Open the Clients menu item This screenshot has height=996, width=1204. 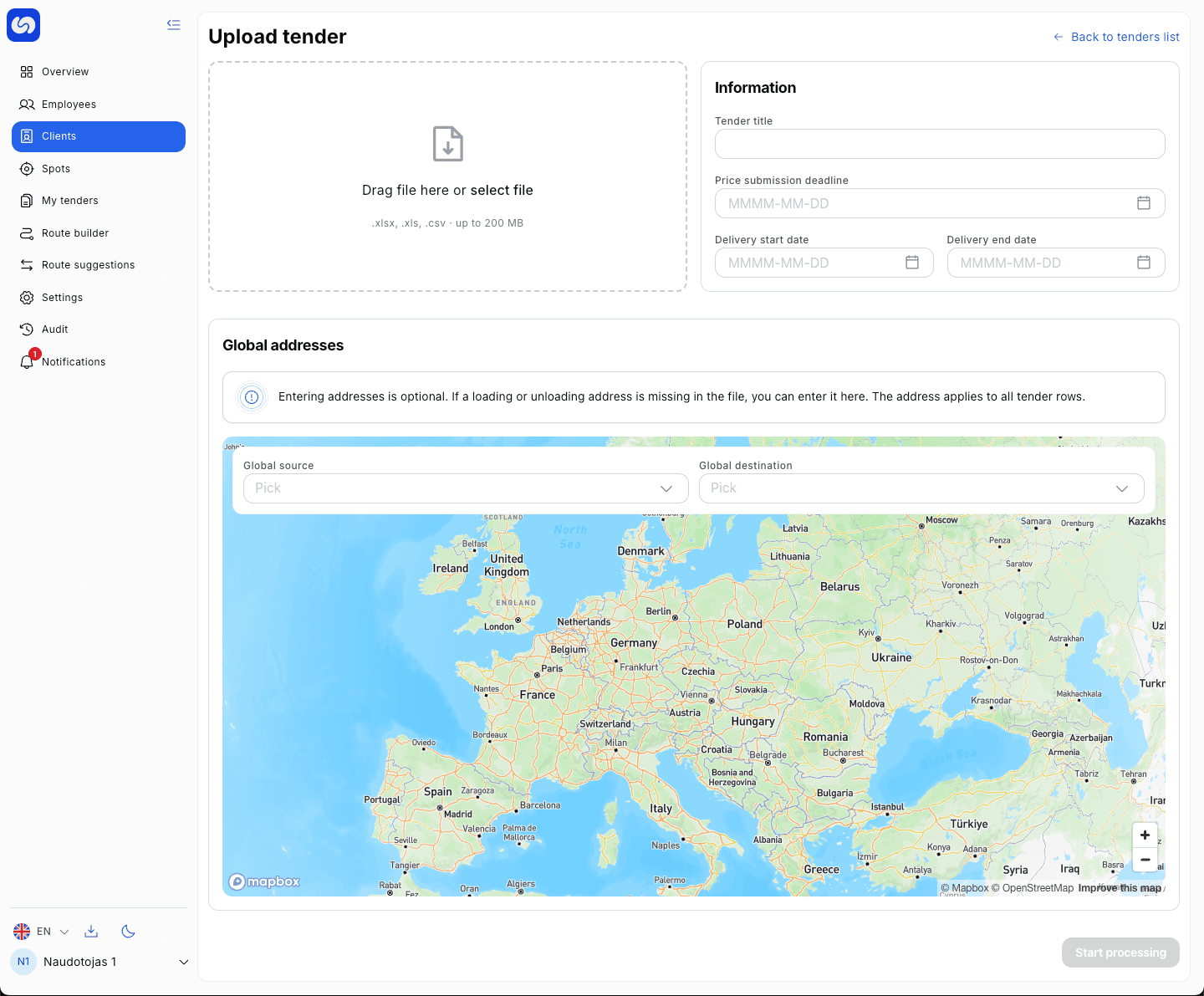click(99, 136)
